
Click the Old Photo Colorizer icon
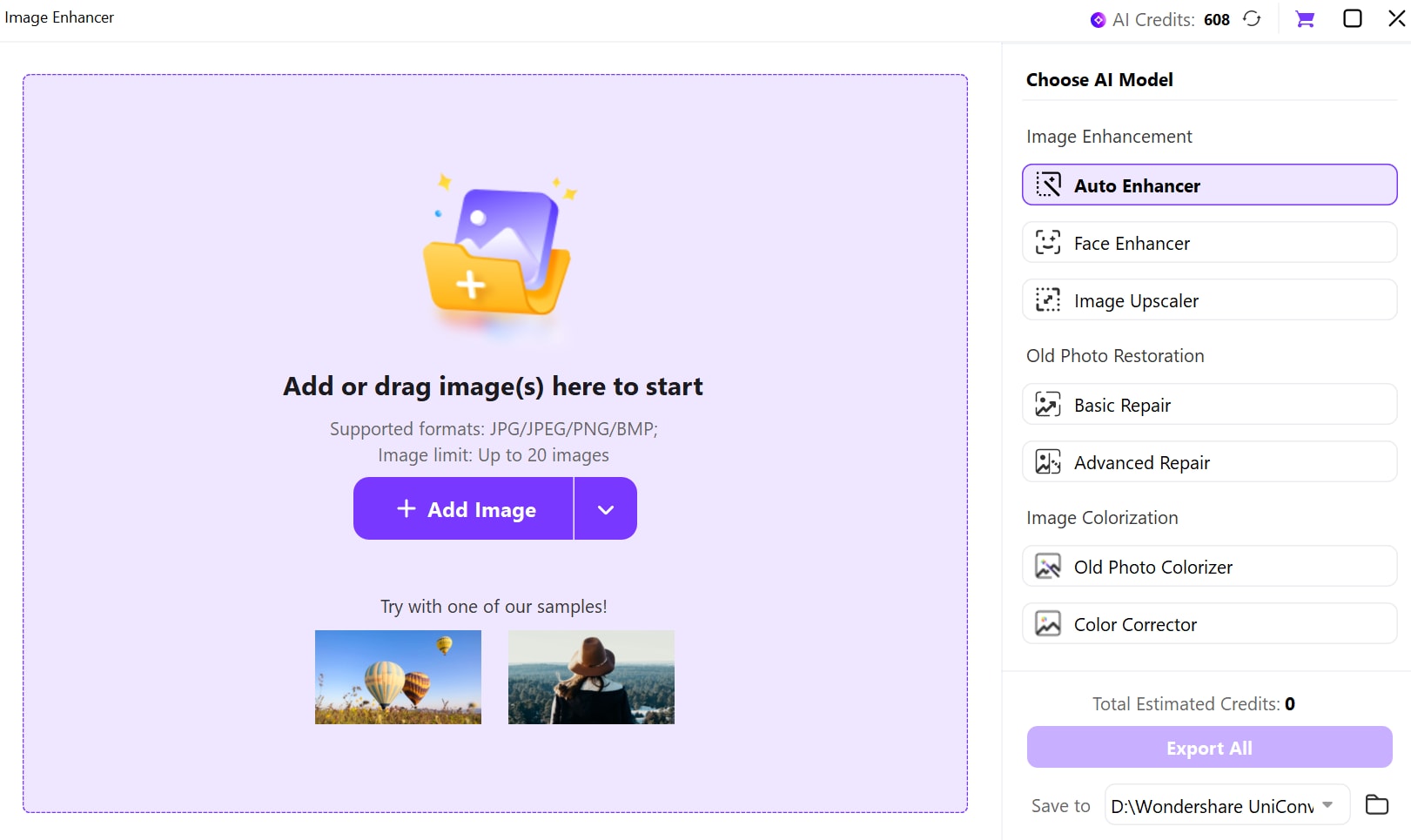click(1048, 566)
